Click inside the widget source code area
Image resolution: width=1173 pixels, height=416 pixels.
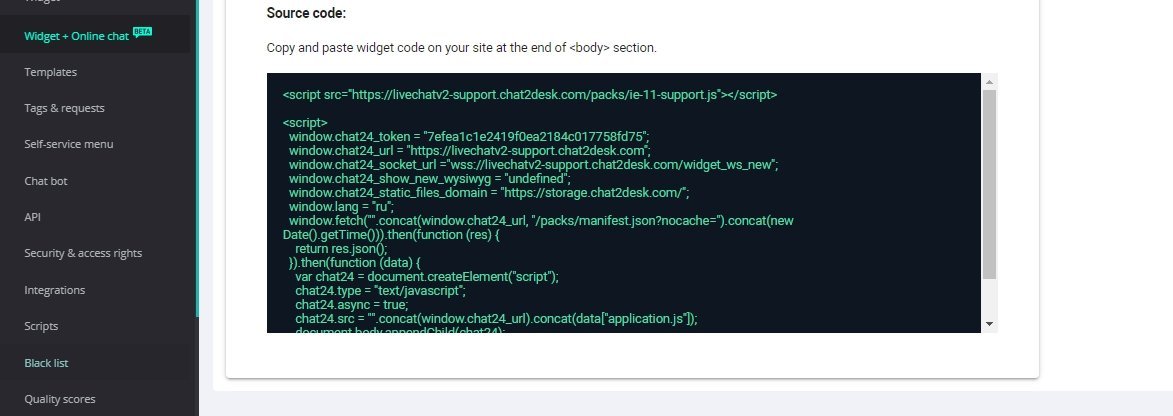pyautogui.click(x=624, y=203)
